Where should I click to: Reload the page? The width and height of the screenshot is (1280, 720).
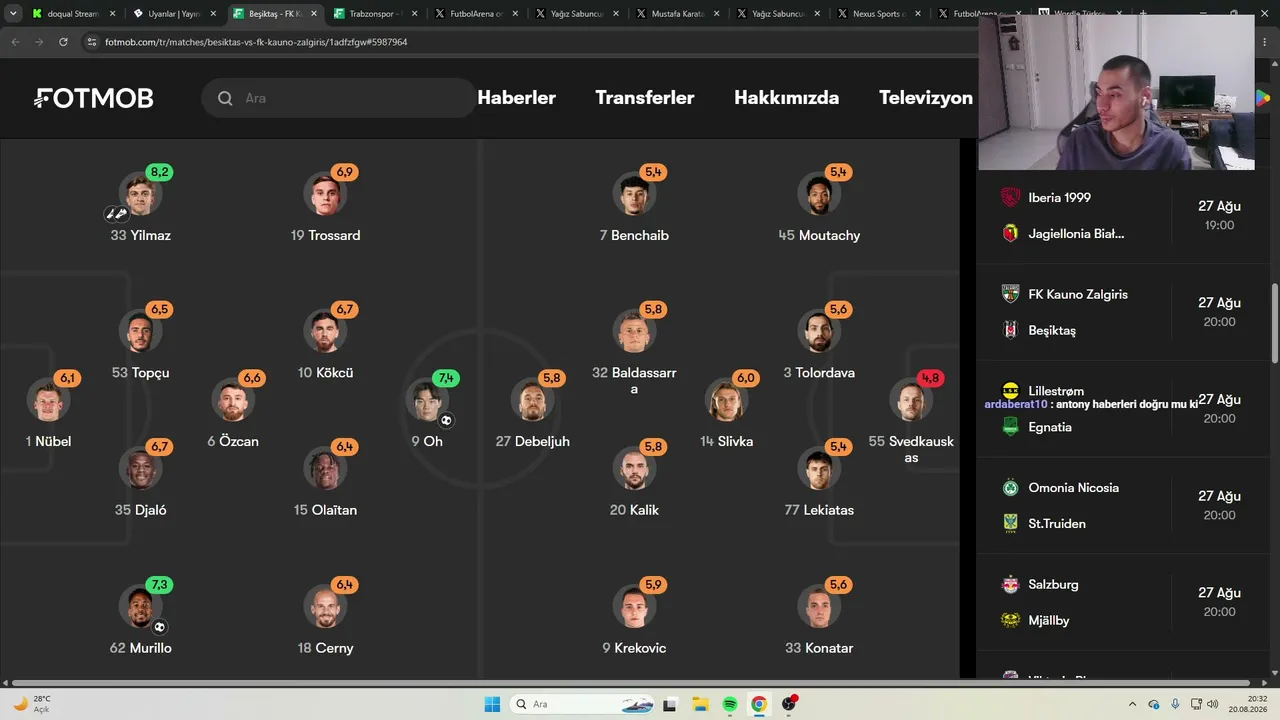[63, 42]
